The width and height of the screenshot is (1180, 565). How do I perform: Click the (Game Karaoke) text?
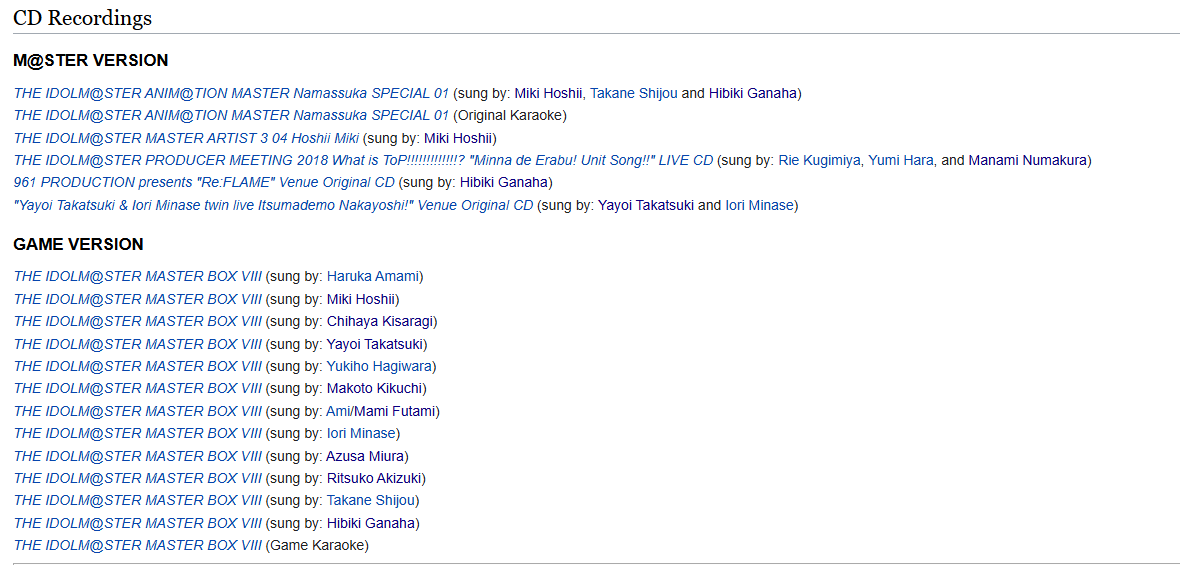(318, 545)
